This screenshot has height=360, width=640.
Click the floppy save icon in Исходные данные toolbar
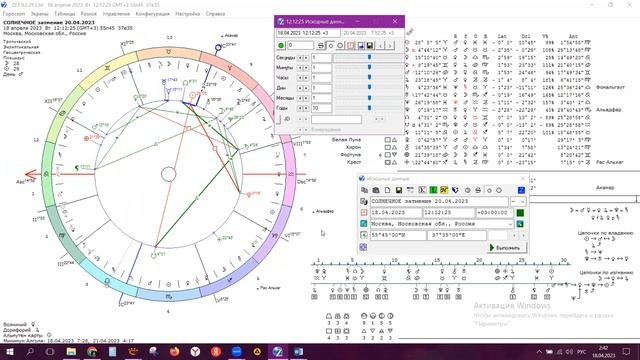(399, 190)
